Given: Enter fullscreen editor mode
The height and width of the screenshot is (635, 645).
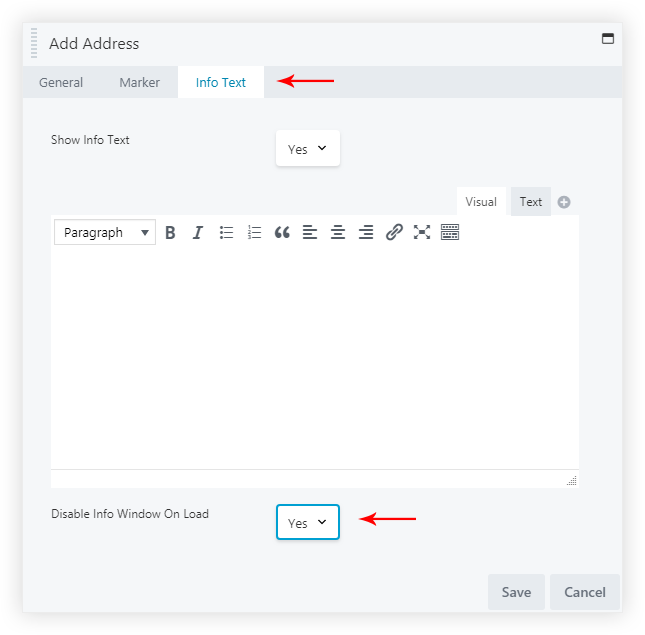Looking at the screenshot, I should (x=422, y=232).
